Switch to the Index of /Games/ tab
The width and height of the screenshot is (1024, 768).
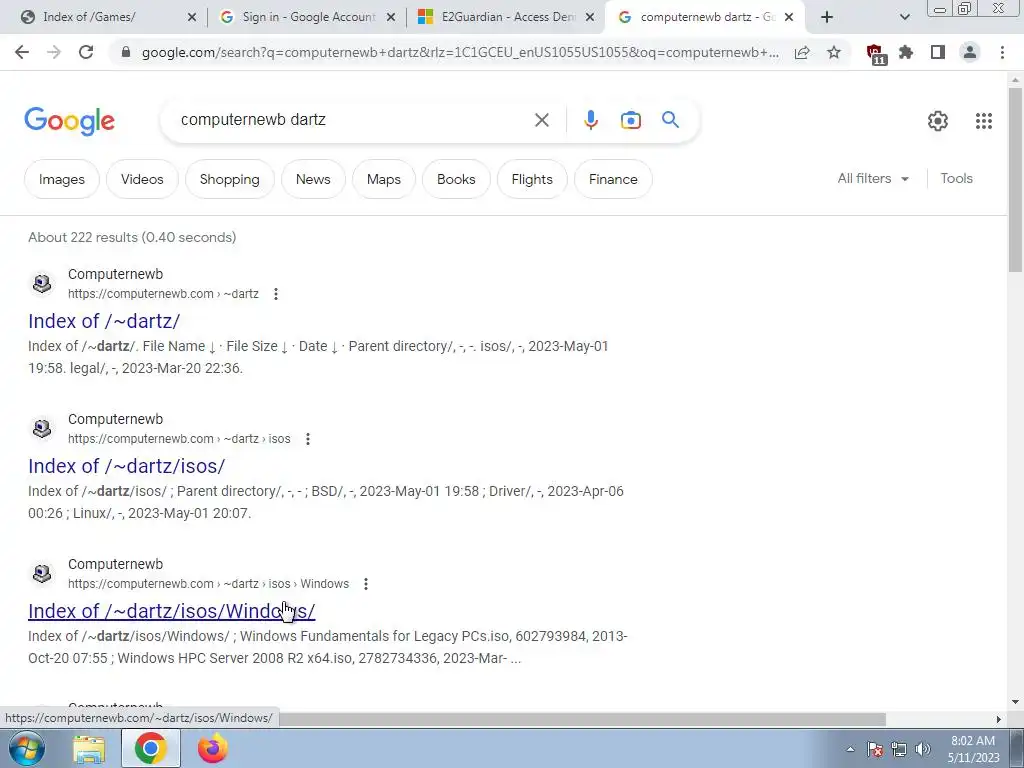(108, 17)
